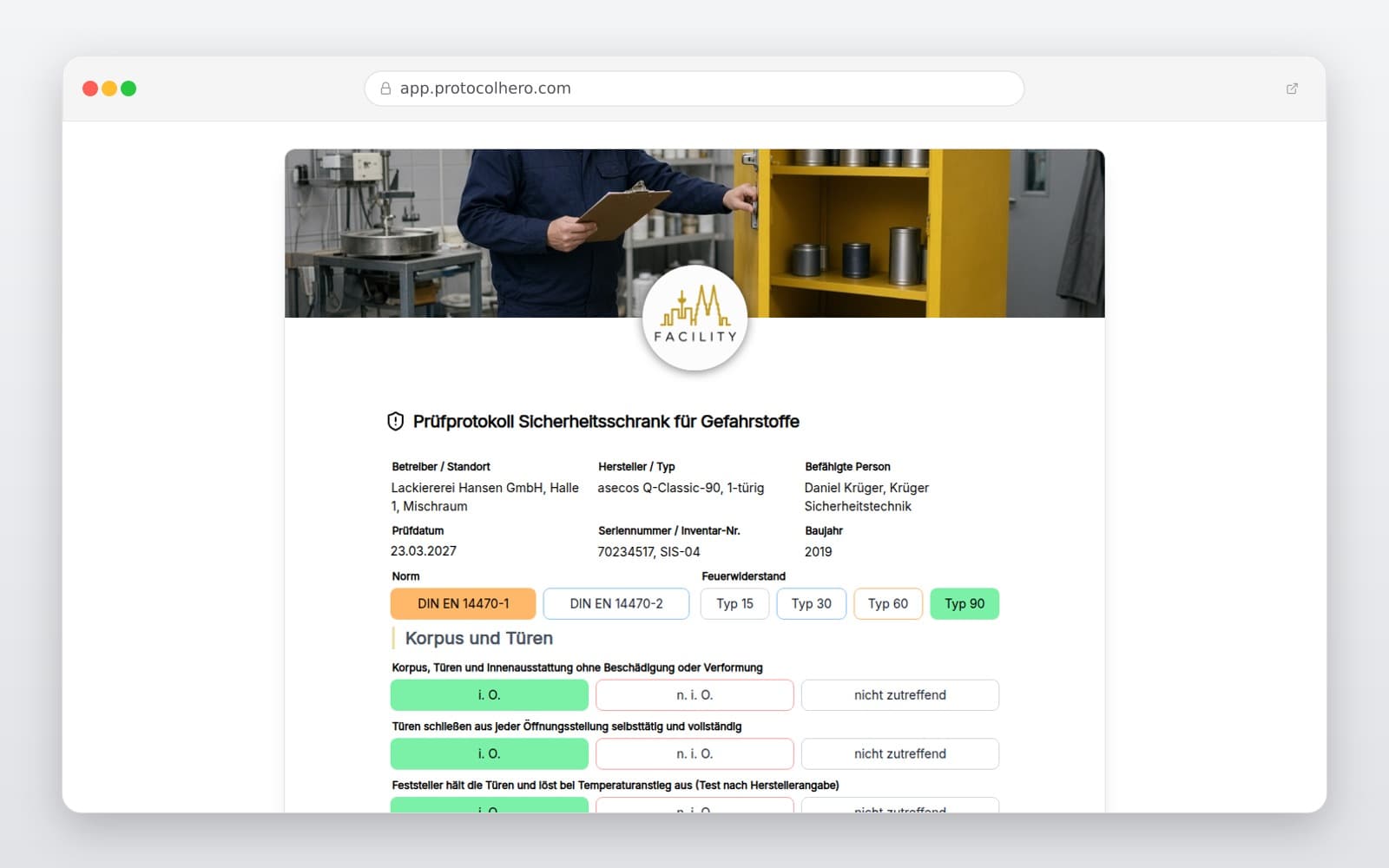This screenshot has width=1389, height=868.
Task: Click inspection date 23.03.2027
Action: coord(424,551)
